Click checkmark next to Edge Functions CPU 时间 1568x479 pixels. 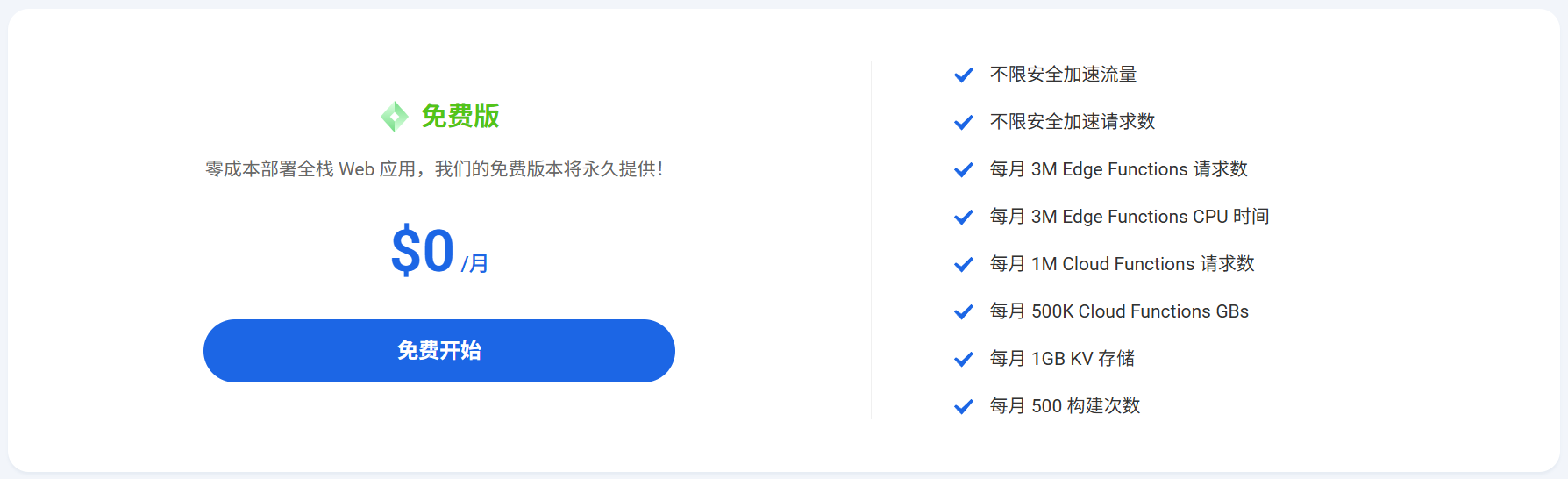tap(963, 218)
